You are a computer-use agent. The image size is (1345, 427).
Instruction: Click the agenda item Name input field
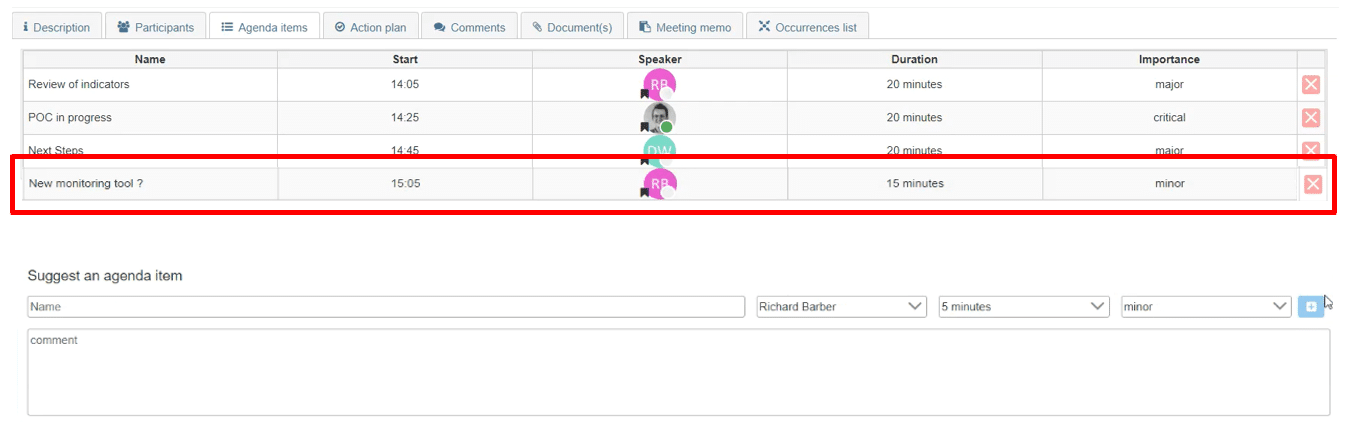pyautogui.click(x=385, y=307)
